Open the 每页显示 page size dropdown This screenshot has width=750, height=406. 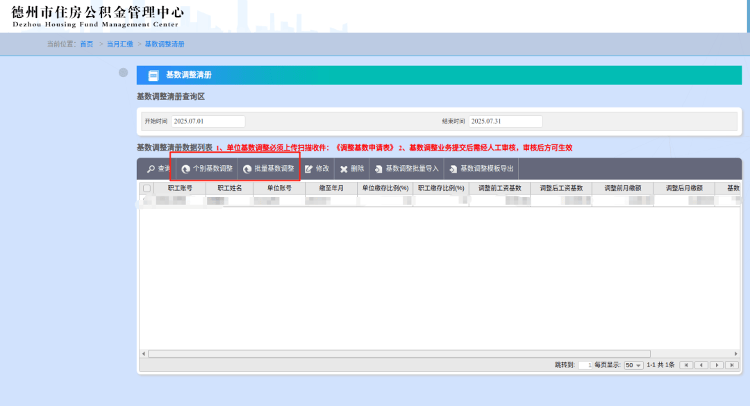(x=633, y=365)
